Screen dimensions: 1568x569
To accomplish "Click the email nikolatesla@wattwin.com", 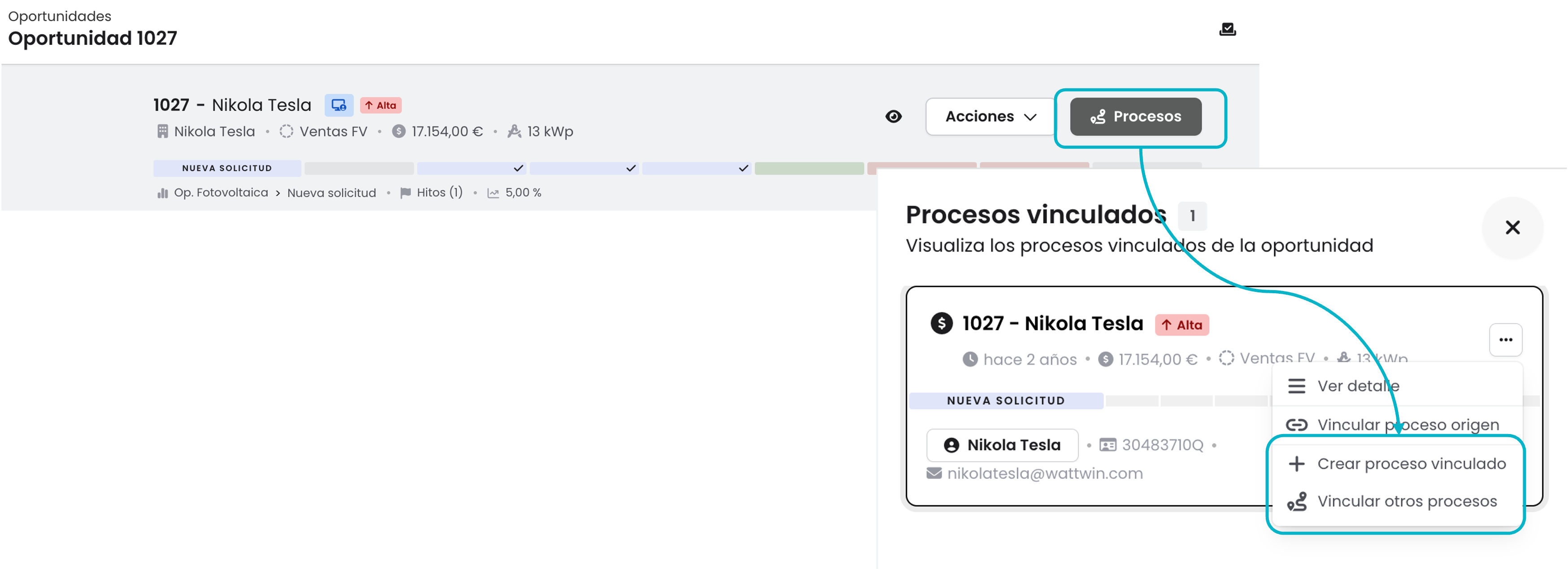I will (x=1045, y=473).
